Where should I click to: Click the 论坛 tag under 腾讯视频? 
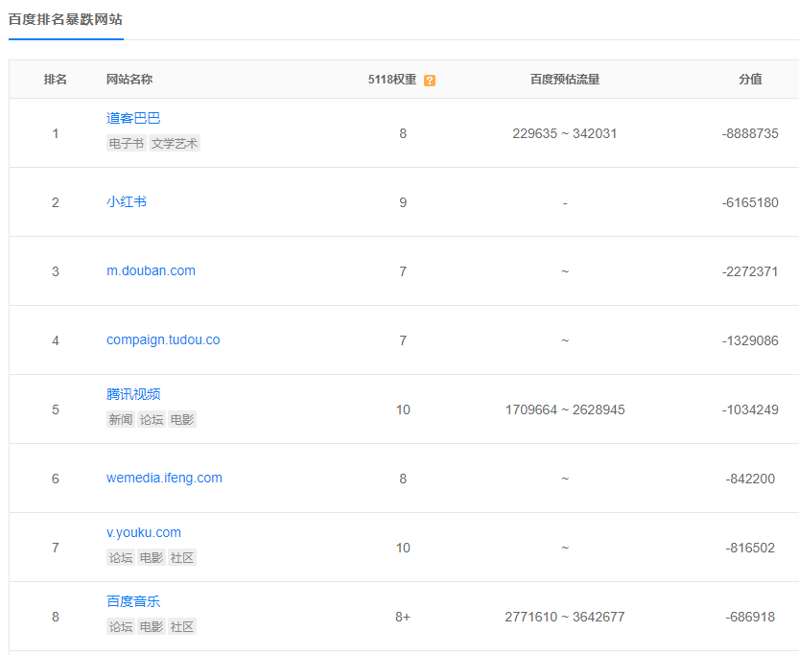[151, 420]
